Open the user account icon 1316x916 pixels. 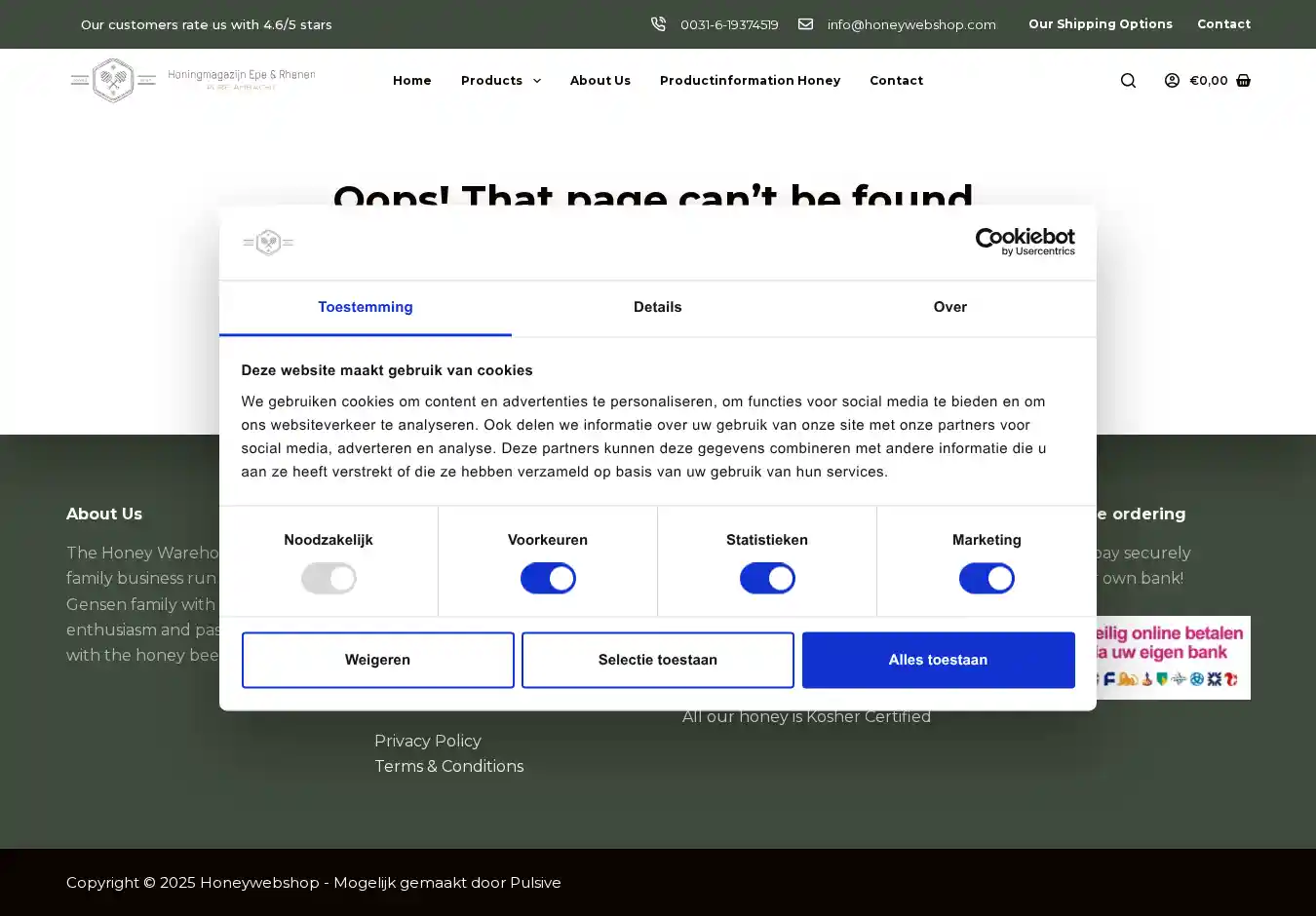[x=1172, y=81]
